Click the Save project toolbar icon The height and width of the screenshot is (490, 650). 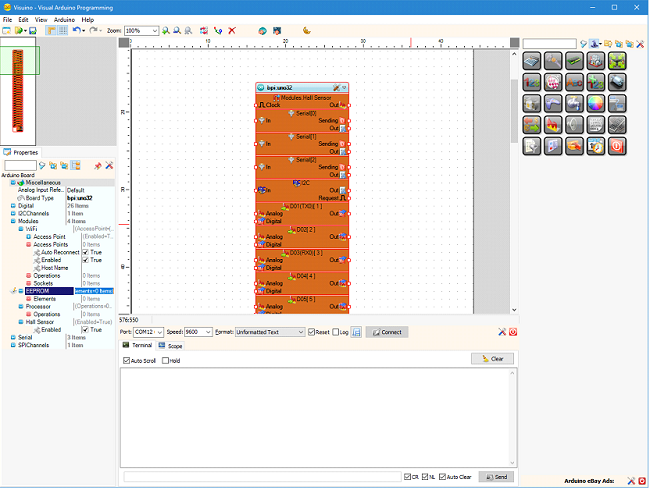click(32, 31)
